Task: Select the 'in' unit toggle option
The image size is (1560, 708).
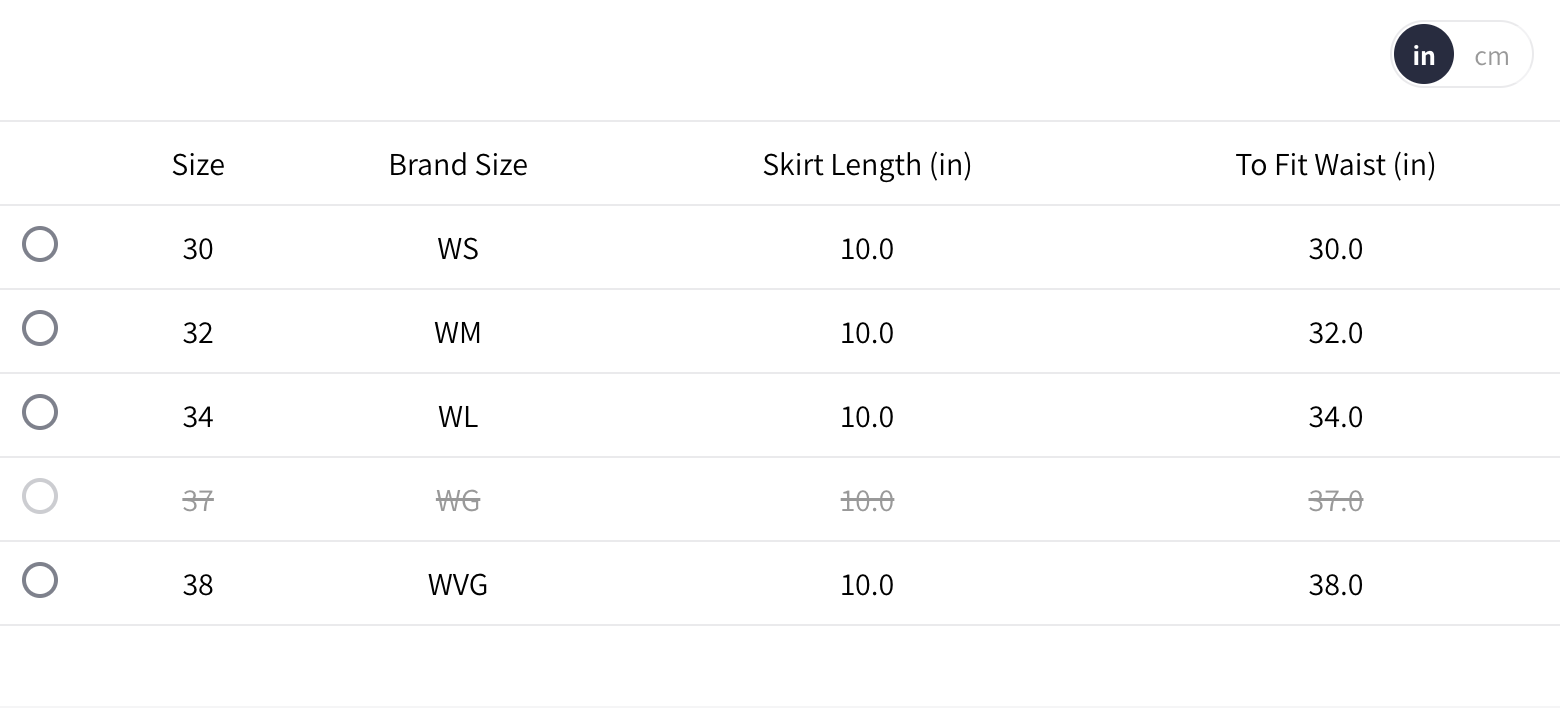Action: 1424,56
